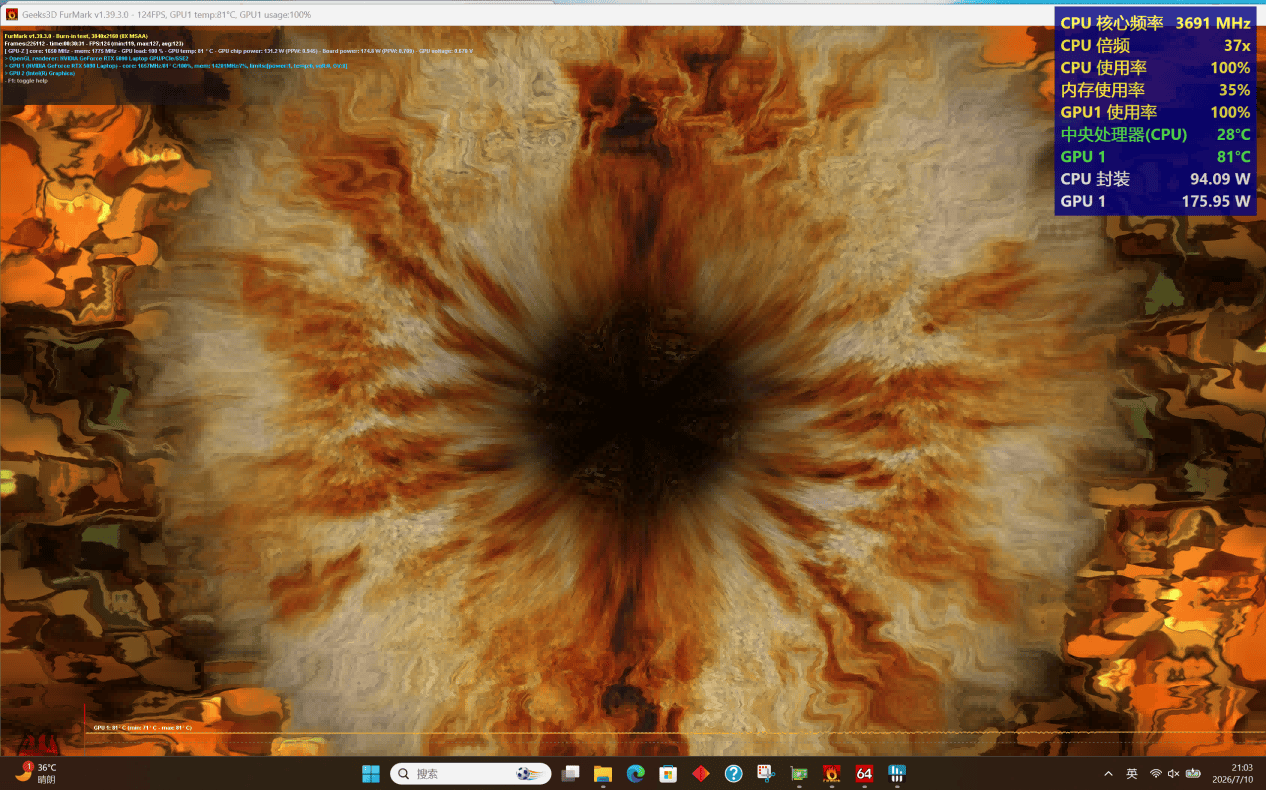The width and height of the screenshot is (1266, 790).
Task: Expand the hidden system tray icons
Action: click(1108, 774)
